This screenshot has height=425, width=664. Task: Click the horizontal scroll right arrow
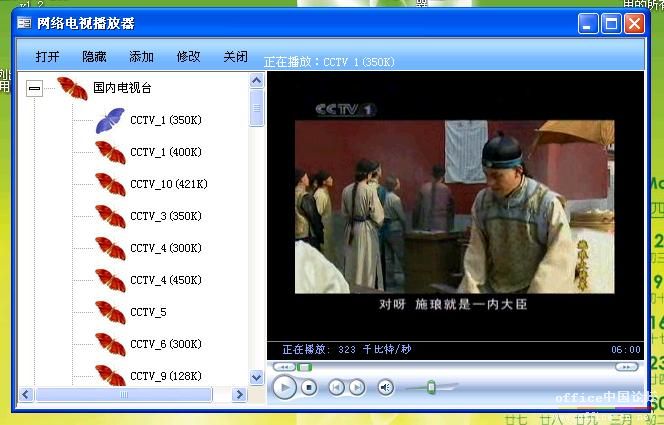point(239,395)
